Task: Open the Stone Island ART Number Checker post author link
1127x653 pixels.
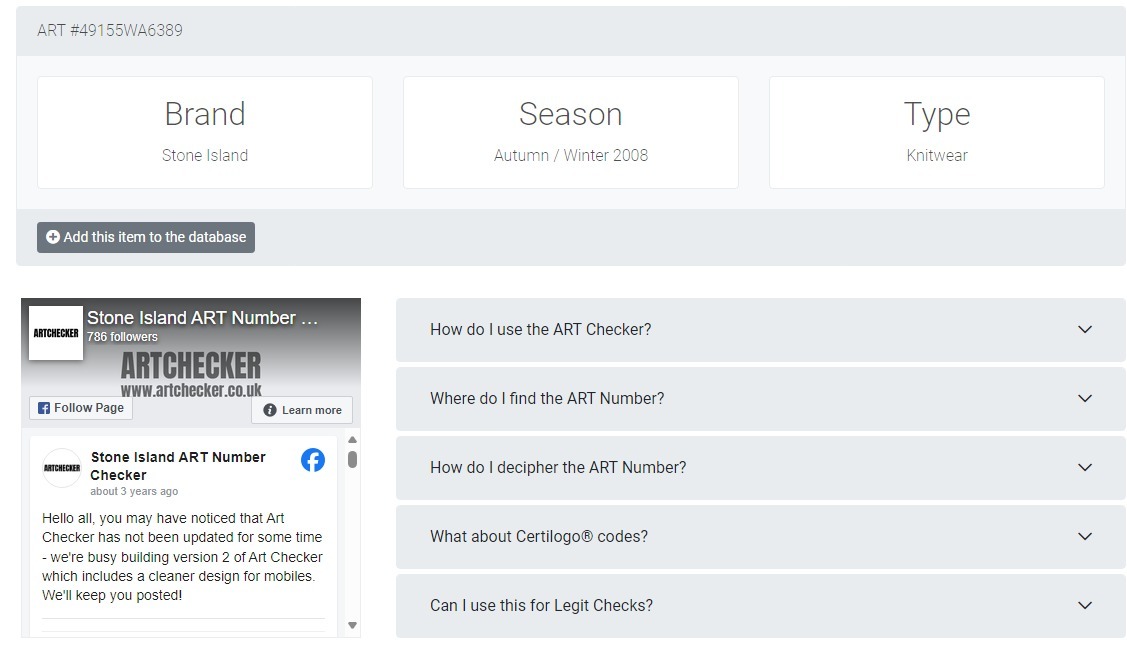Action: coord(178,466)
